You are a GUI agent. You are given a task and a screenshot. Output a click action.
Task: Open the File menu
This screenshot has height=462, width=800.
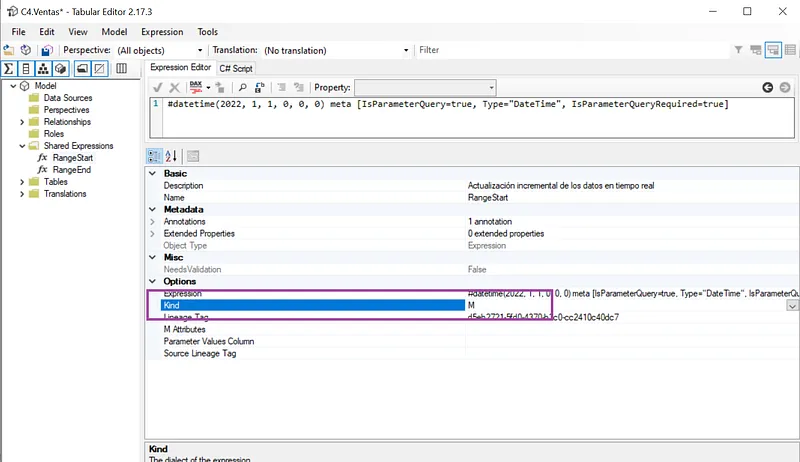click(x=18, y=32)
